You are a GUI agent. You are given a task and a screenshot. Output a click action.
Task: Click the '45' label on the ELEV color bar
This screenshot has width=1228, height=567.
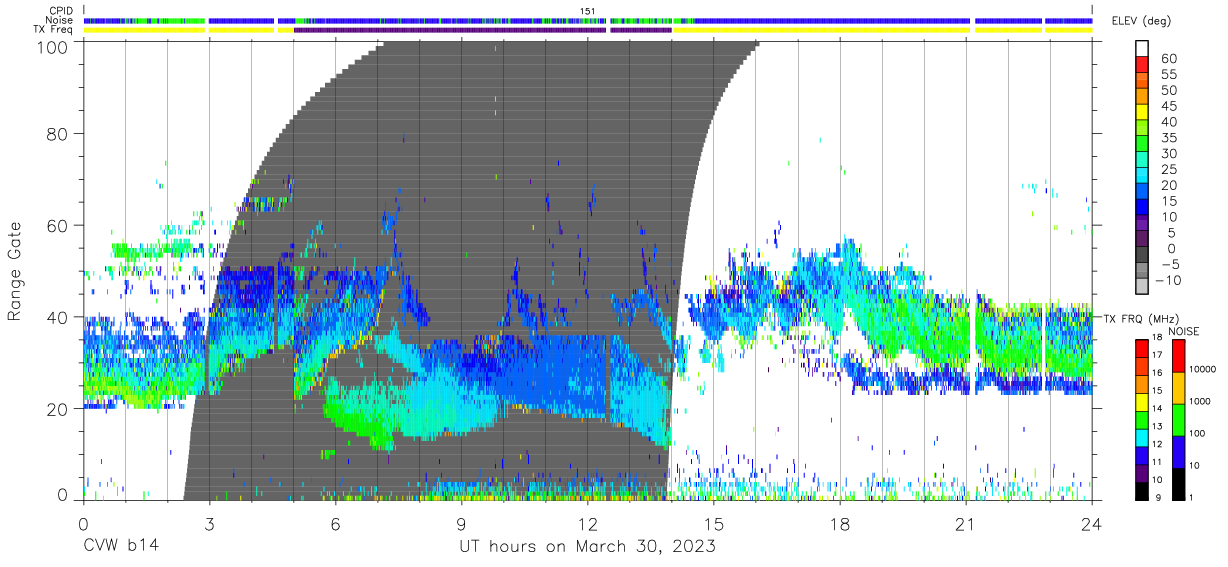pos(1168,106)
